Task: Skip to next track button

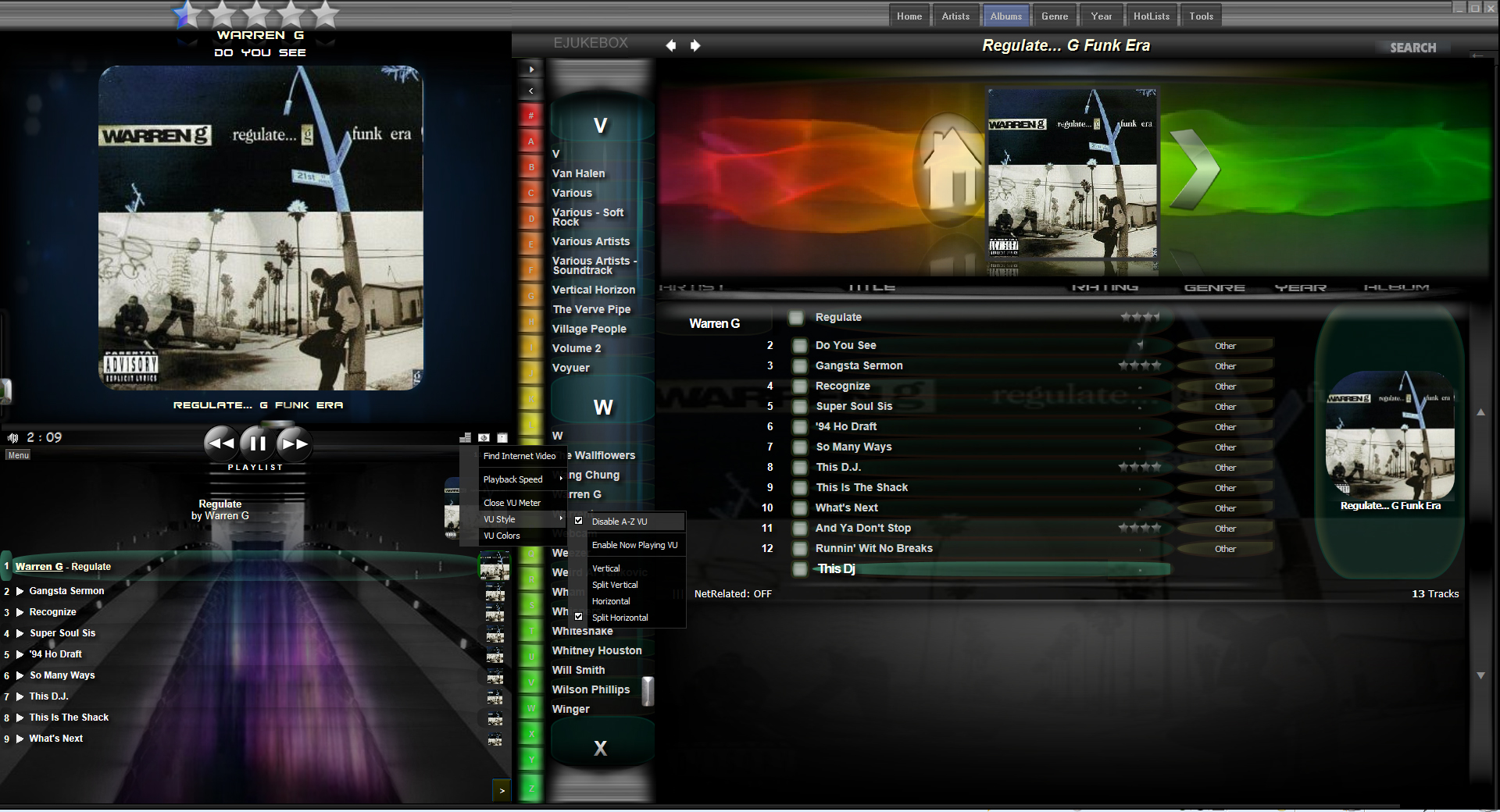Action: click(x=294, y=443)
